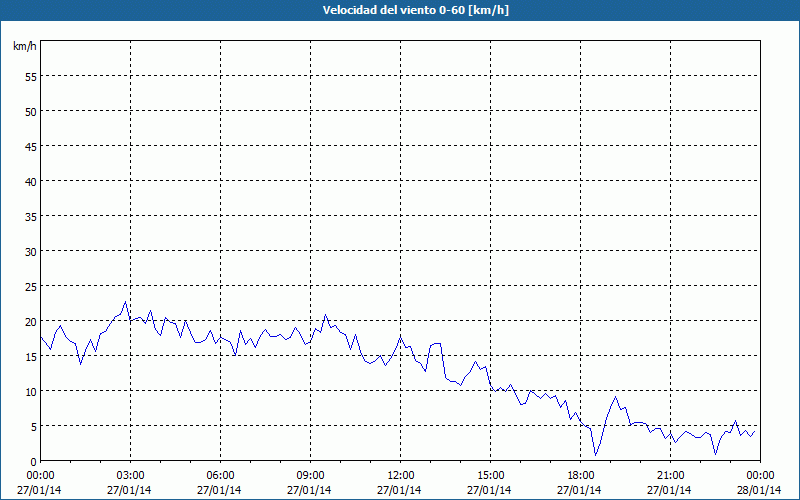This screenshot has width=800, height=500.
Task: Click the 50 label on the y-axis
Action: tap(30, 111)
